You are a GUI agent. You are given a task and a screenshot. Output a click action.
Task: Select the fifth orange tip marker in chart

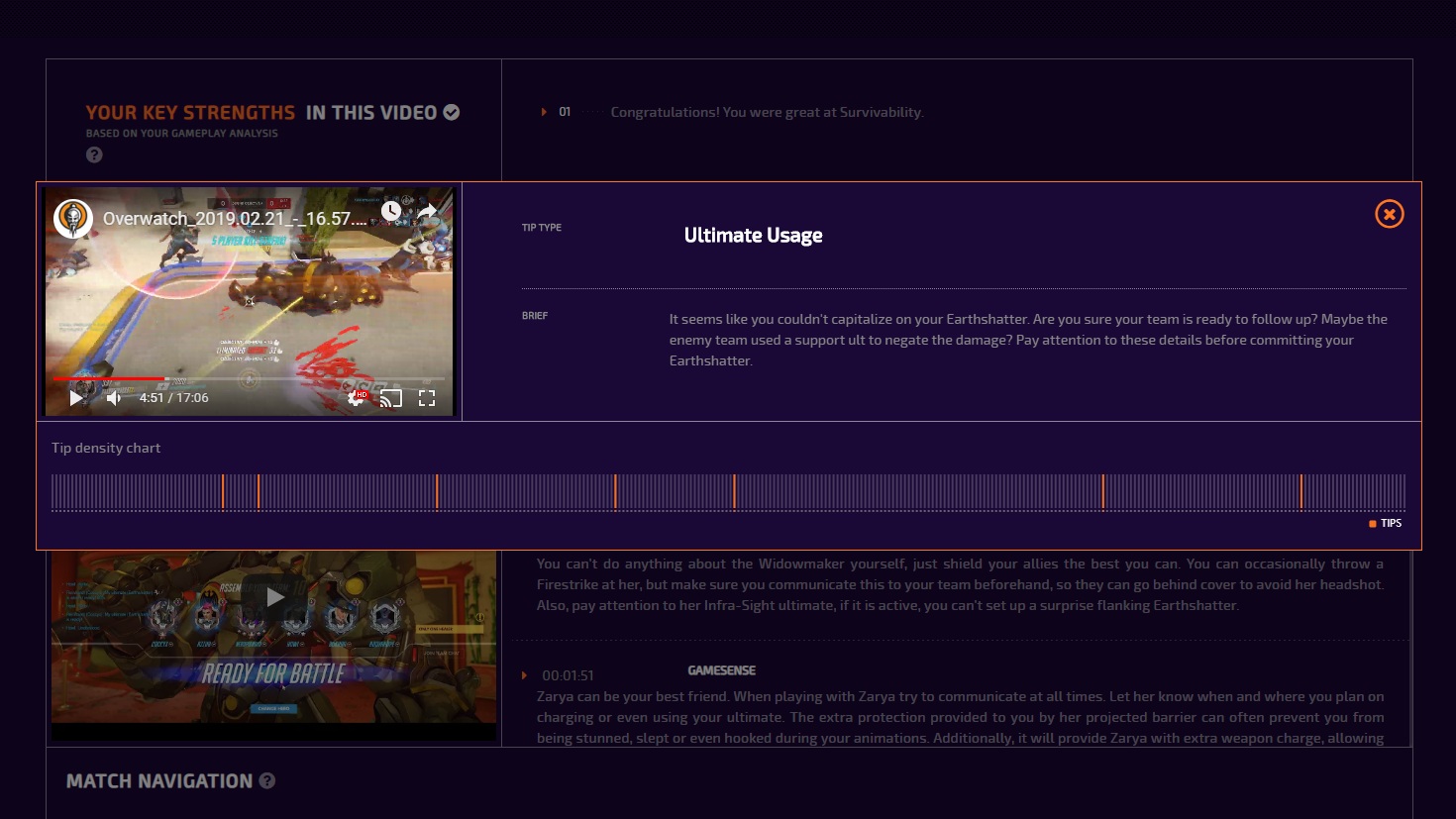coord(734,491)
